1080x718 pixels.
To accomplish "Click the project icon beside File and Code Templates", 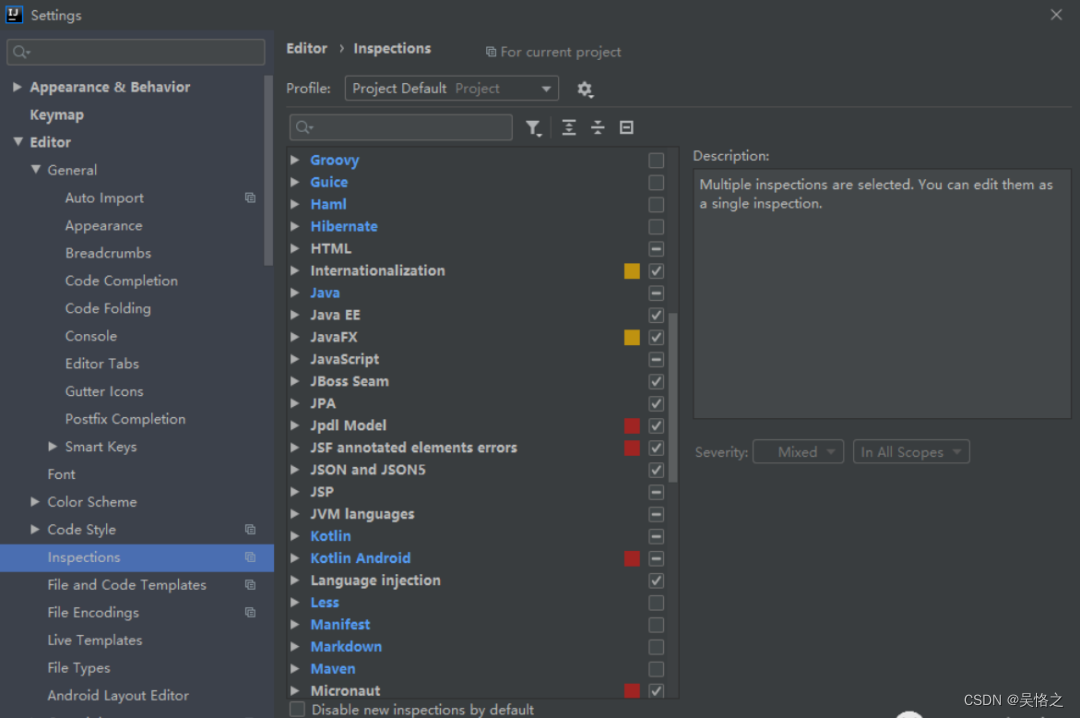I will coord(250,585).
